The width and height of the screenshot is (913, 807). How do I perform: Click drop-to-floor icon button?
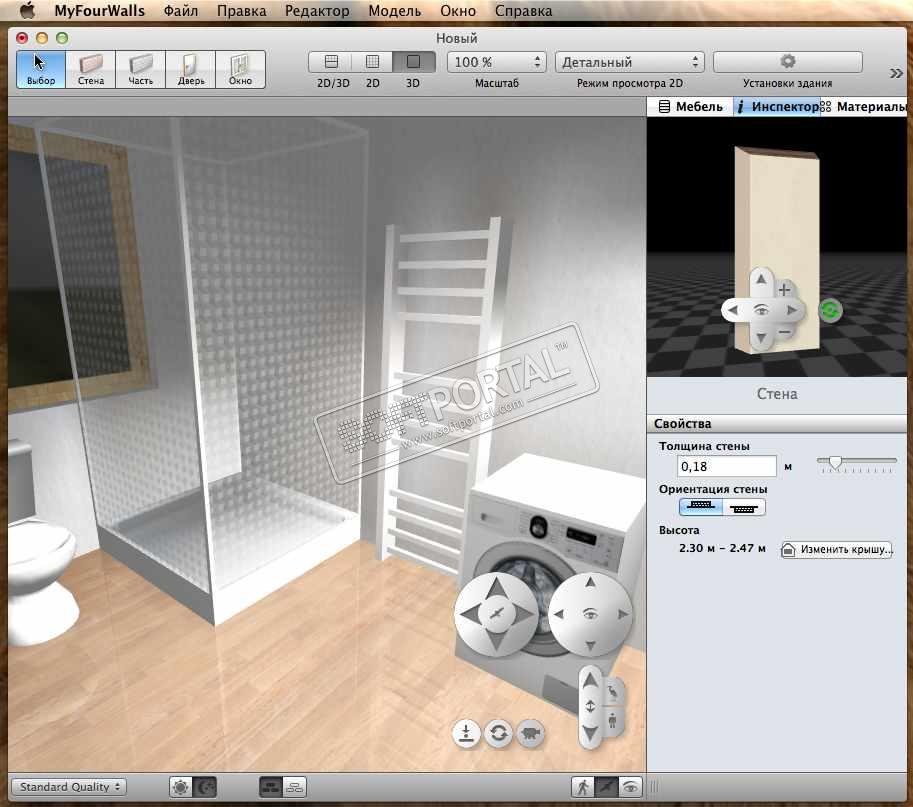click(x=466, y=733)
